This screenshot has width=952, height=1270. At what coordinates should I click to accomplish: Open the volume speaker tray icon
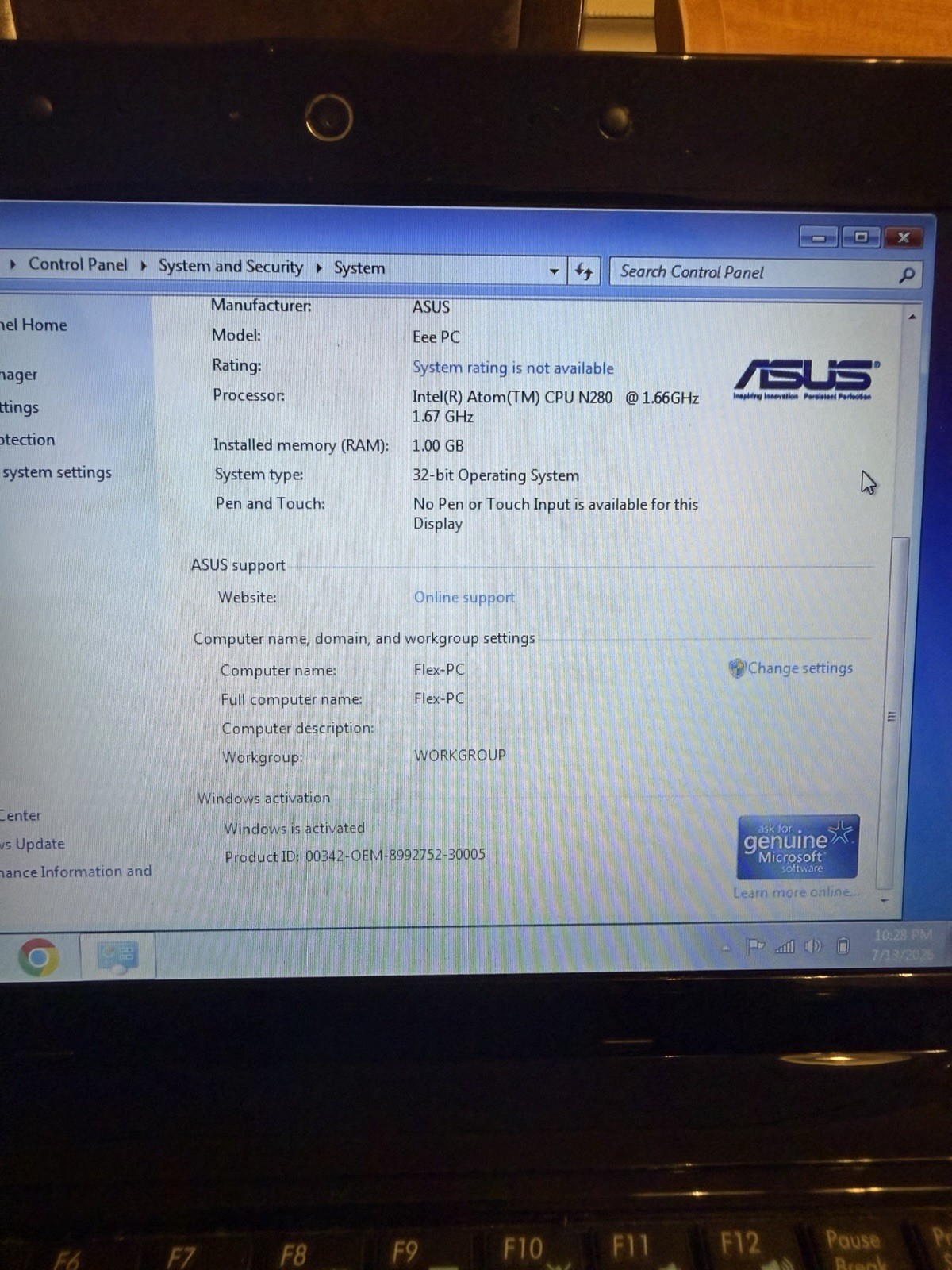click(x=812, y=945)
